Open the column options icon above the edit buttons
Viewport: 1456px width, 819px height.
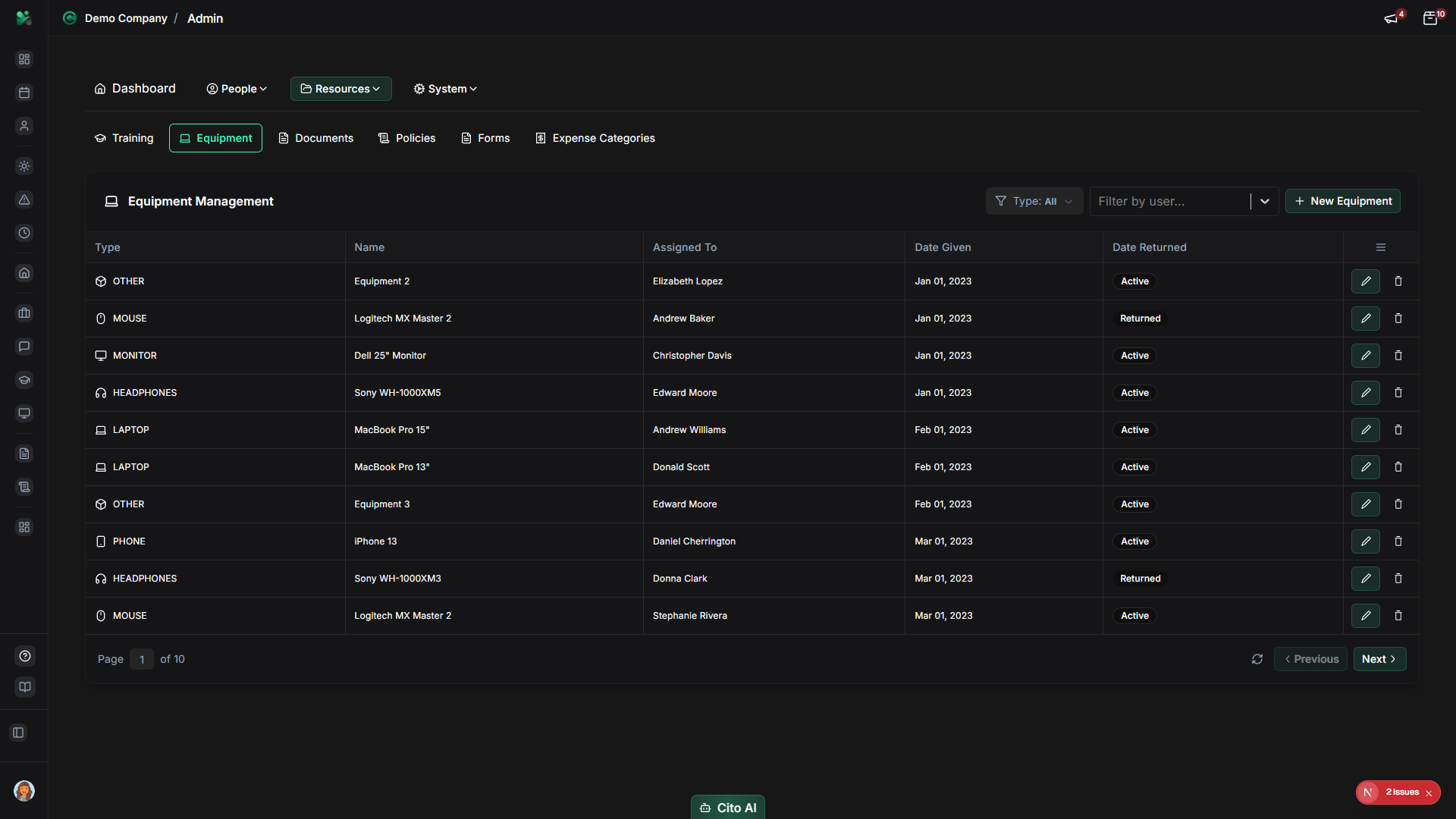tap(1379, 246)
